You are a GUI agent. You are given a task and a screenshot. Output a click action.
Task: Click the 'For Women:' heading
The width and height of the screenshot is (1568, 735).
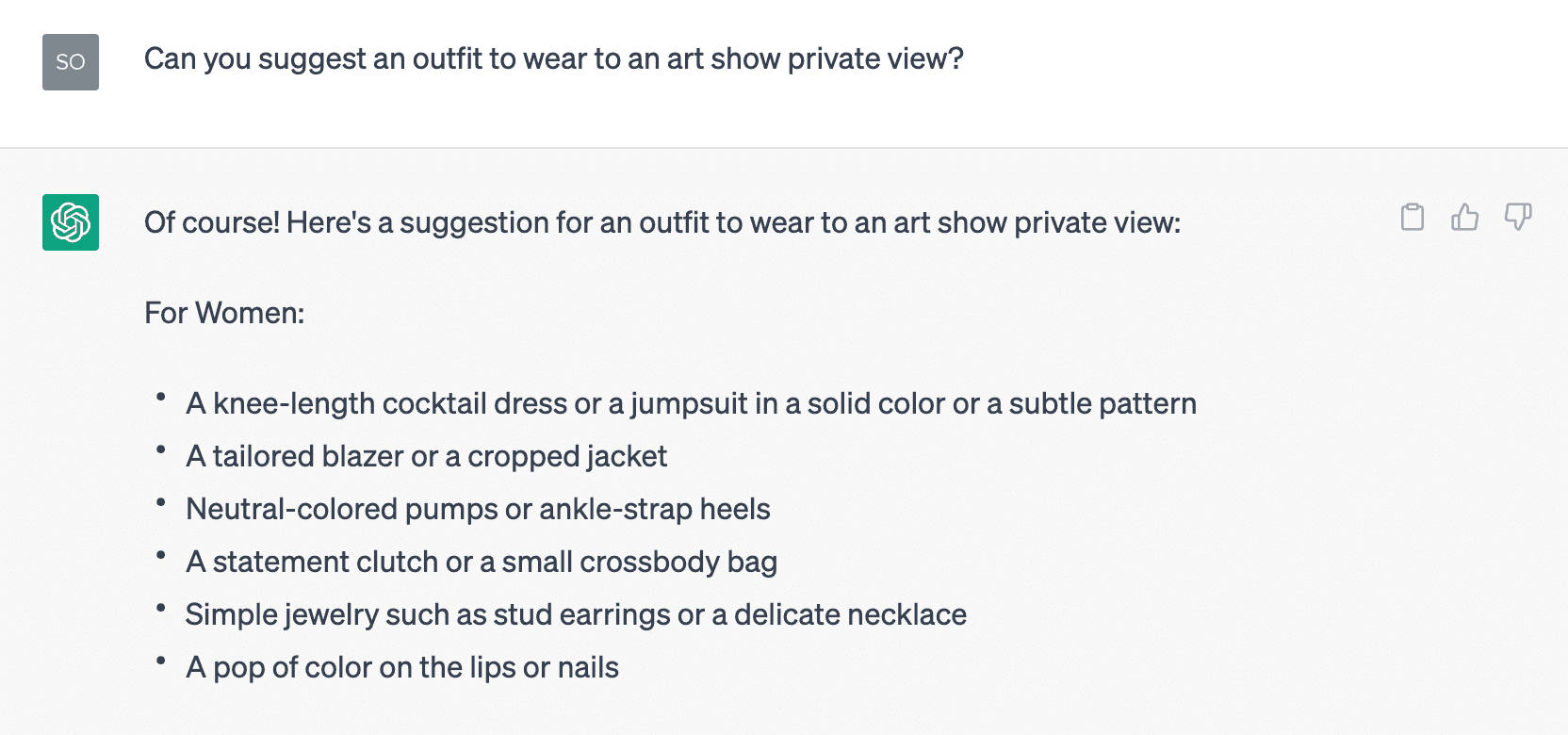(x=224, y=313)
